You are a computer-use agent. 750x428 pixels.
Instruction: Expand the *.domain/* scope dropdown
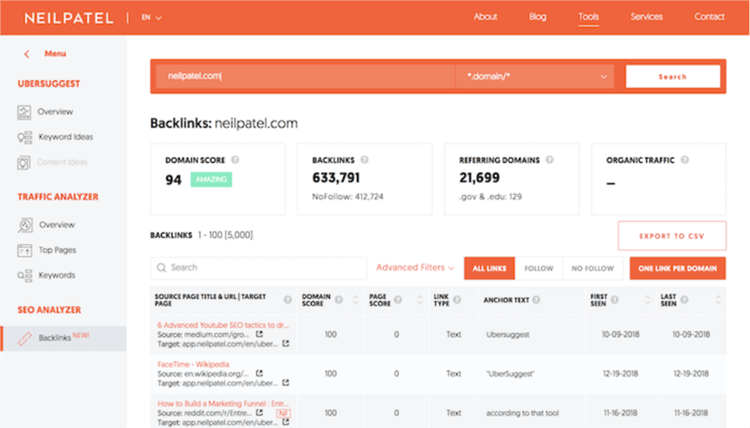[x=535, y=77]
